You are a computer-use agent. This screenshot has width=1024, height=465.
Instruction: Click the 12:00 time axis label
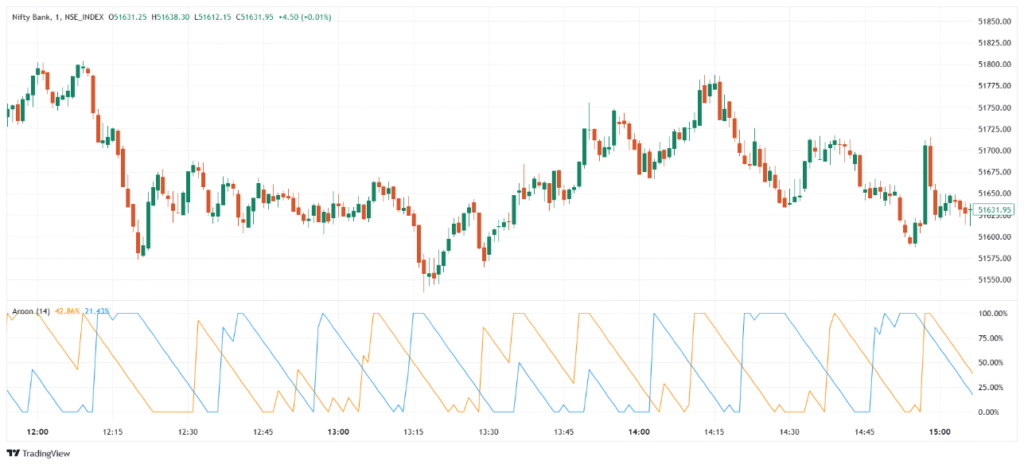37,432
